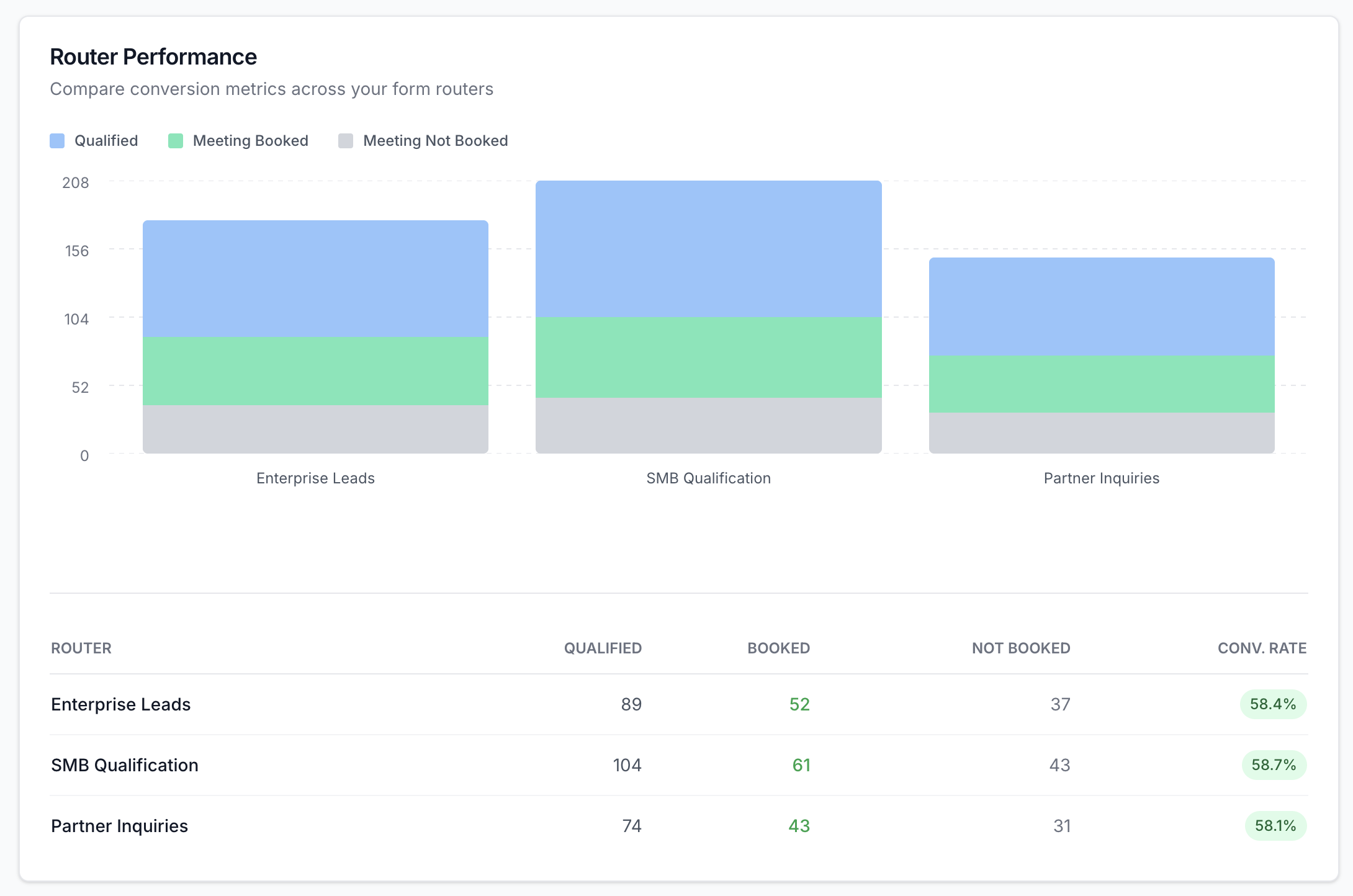Click the 58.7% conversion rate badge
Screen dimensions: 1353x896
(x=1274, y=765)
